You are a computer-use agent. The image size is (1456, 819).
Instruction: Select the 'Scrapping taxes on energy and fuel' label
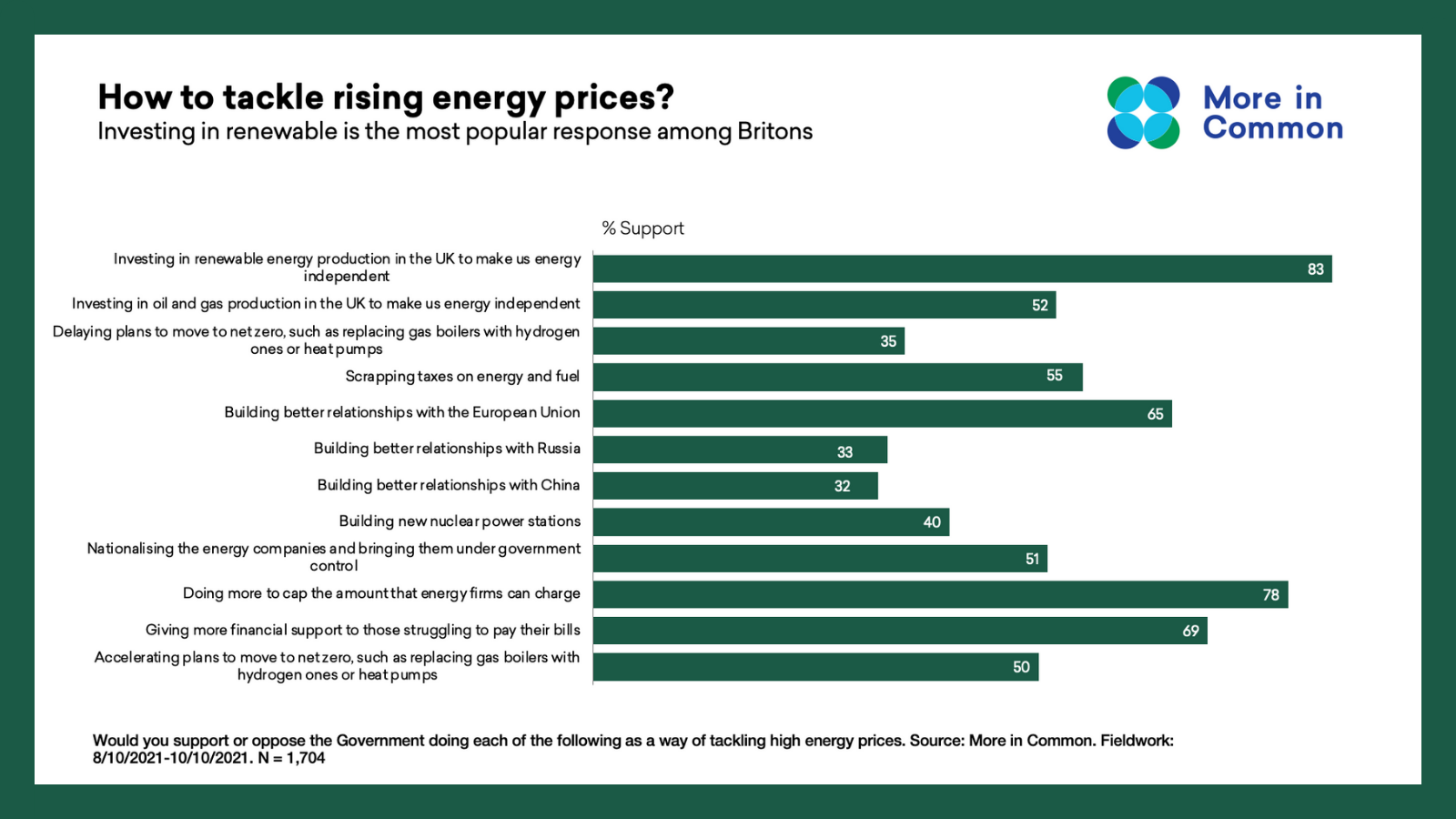click(462, 377)
